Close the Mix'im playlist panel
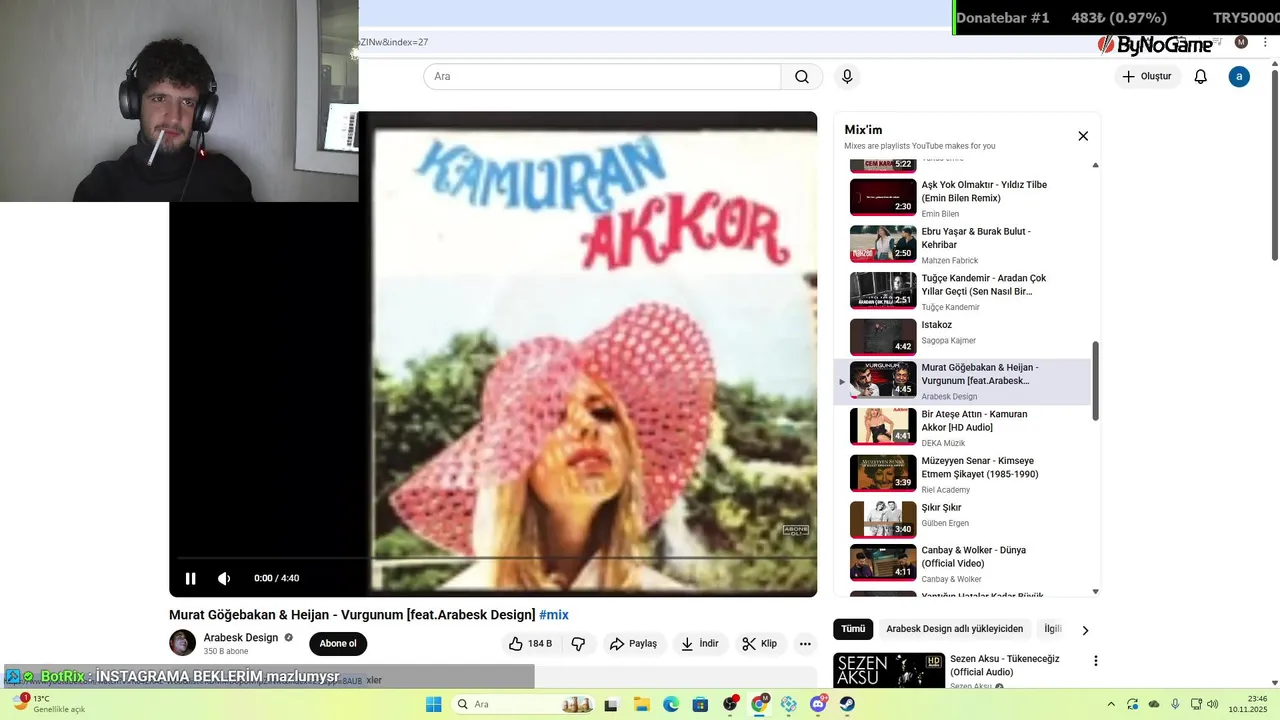Viewport: 1280px width, 720px height. [x=1083, y=136]
